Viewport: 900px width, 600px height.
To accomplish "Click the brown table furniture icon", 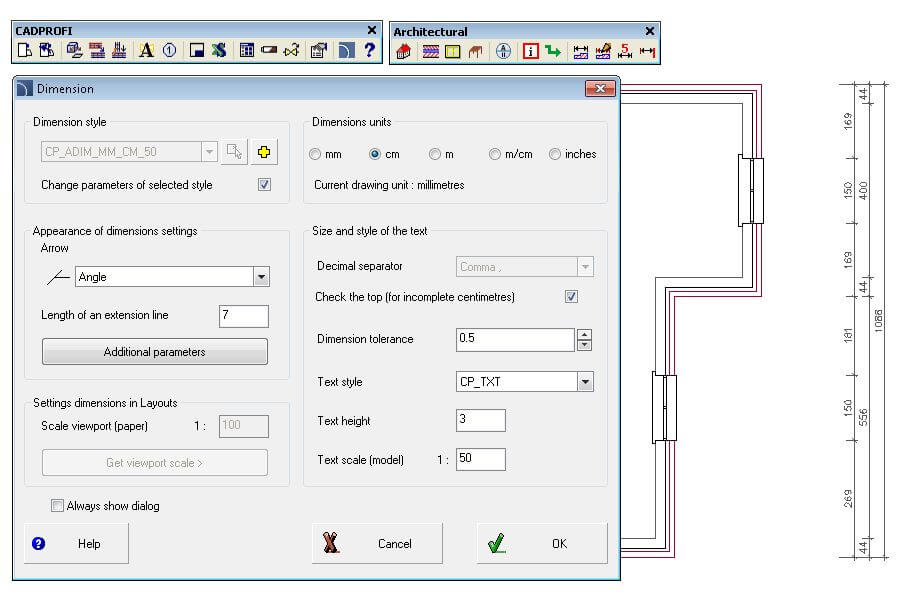I will coord(476,51).
